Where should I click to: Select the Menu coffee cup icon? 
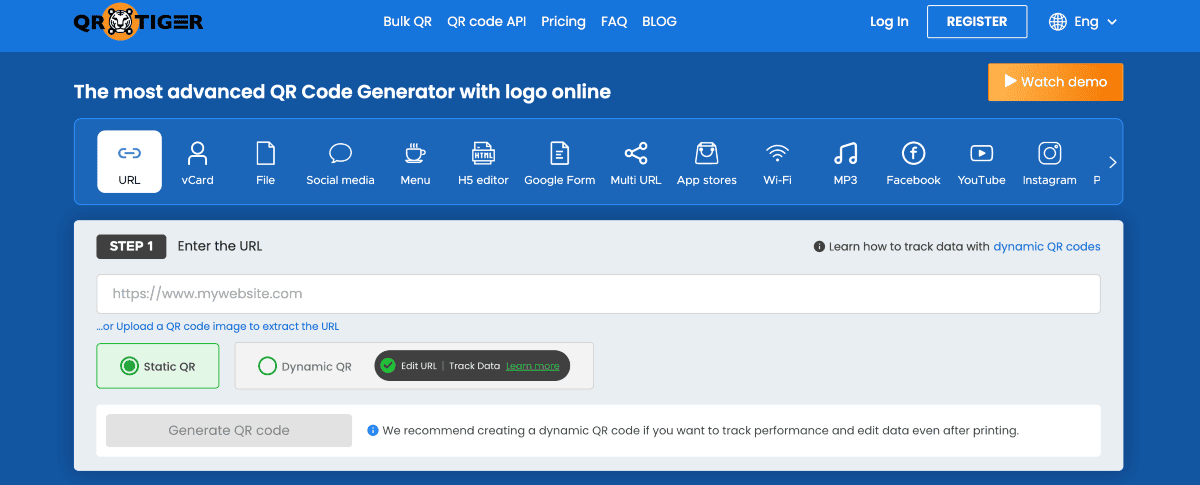(414, 154)
